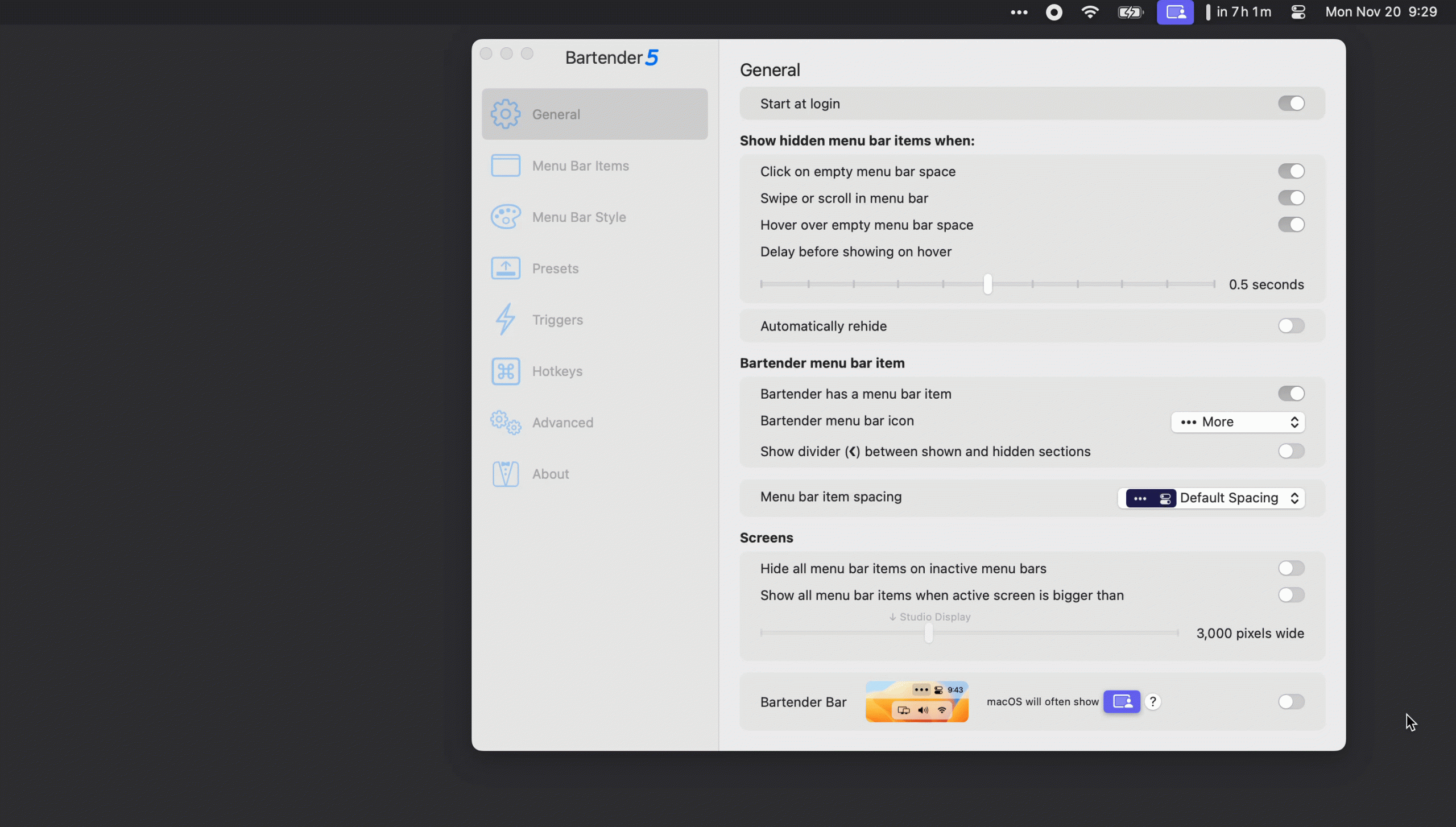Click Studio Display label below the toggle
Viewport: 1456px width, 827px height.
click(929, 617)
